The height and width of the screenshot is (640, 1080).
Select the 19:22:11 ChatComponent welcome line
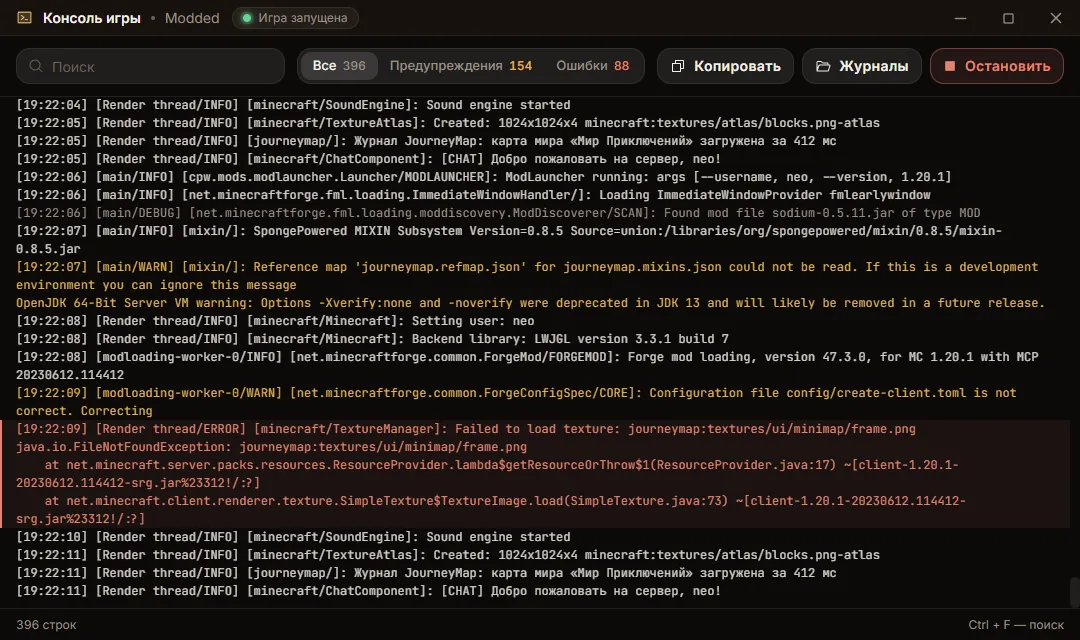coord(368,591)
